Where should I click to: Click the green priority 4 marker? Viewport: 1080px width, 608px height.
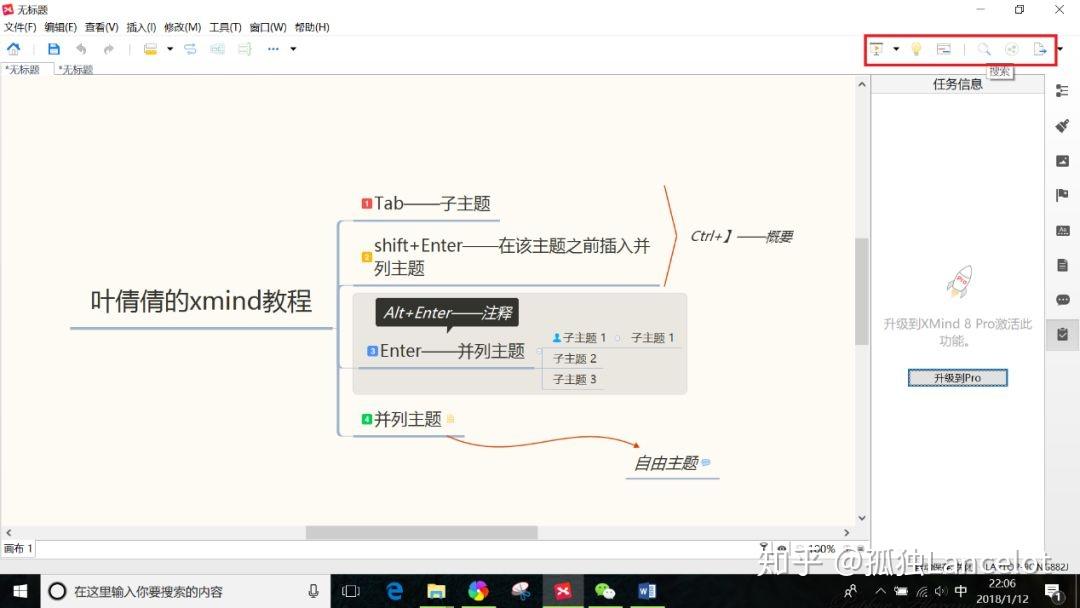pos(366,419)
